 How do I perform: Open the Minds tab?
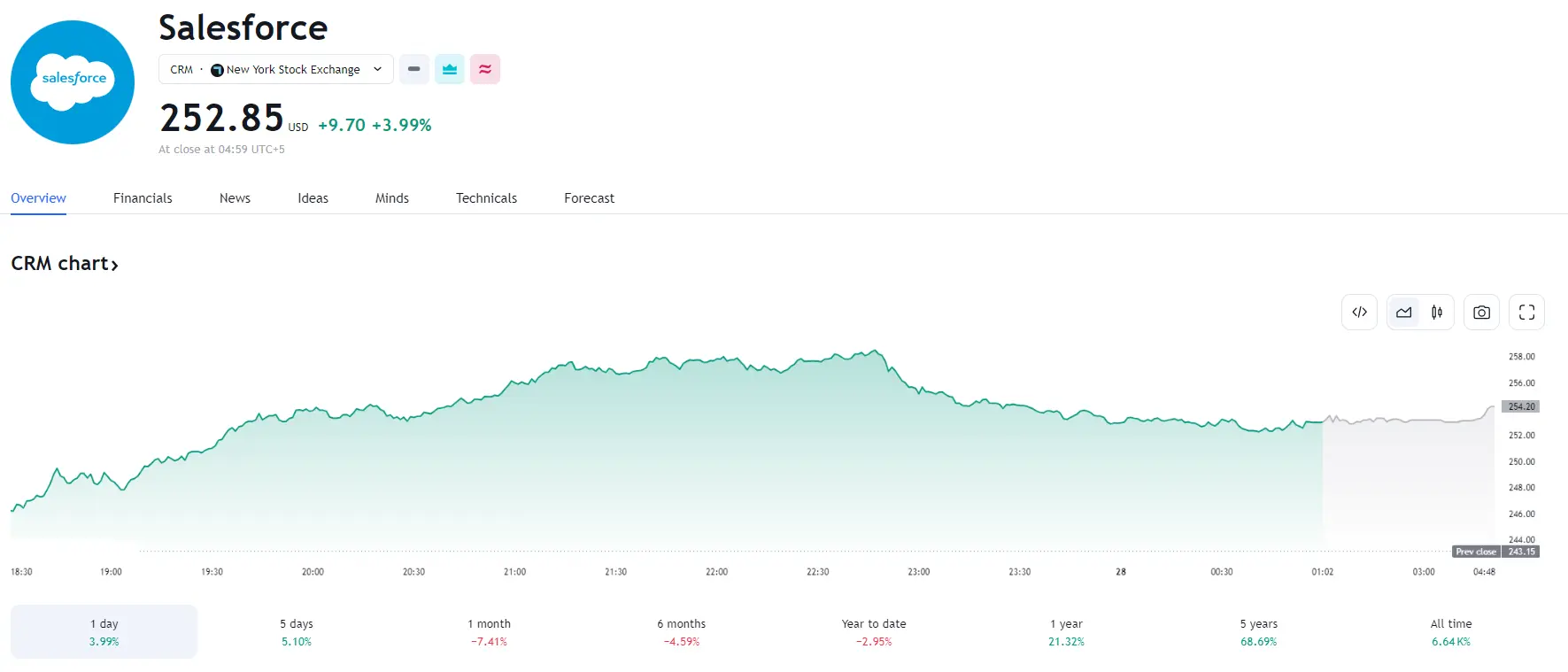pyautogui.click(x=392, y=198)
